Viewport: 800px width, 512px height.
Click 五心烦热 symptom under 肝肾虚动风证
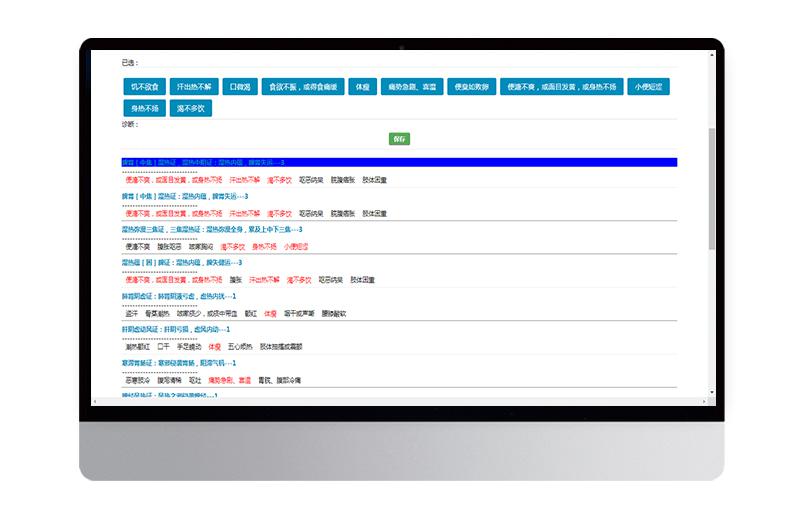pyautogui.click(x=240, y=347)
